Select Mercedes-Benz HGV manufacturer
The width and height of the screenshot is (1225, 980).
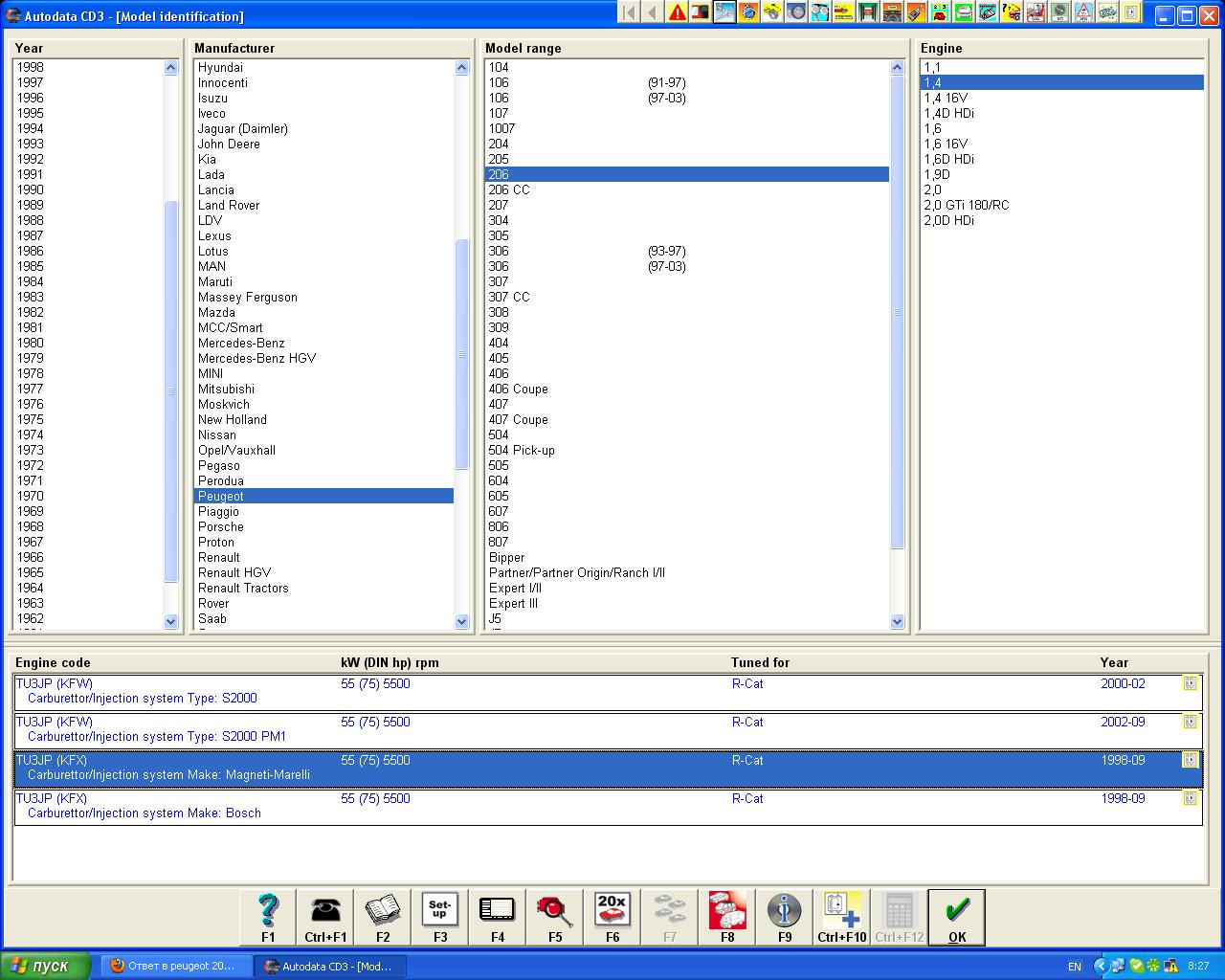tap(323, 358)
